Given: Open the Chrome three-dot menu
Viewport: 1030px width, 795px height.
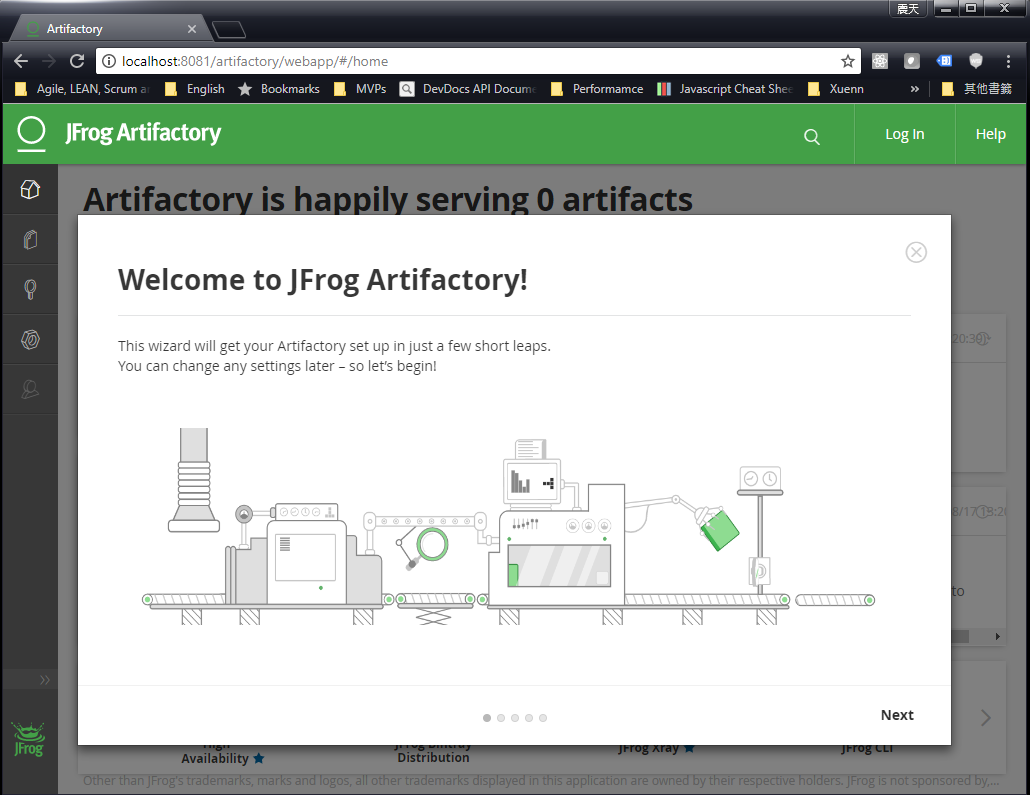Looking at the screenshot, I should click(x=1009, y=61).
